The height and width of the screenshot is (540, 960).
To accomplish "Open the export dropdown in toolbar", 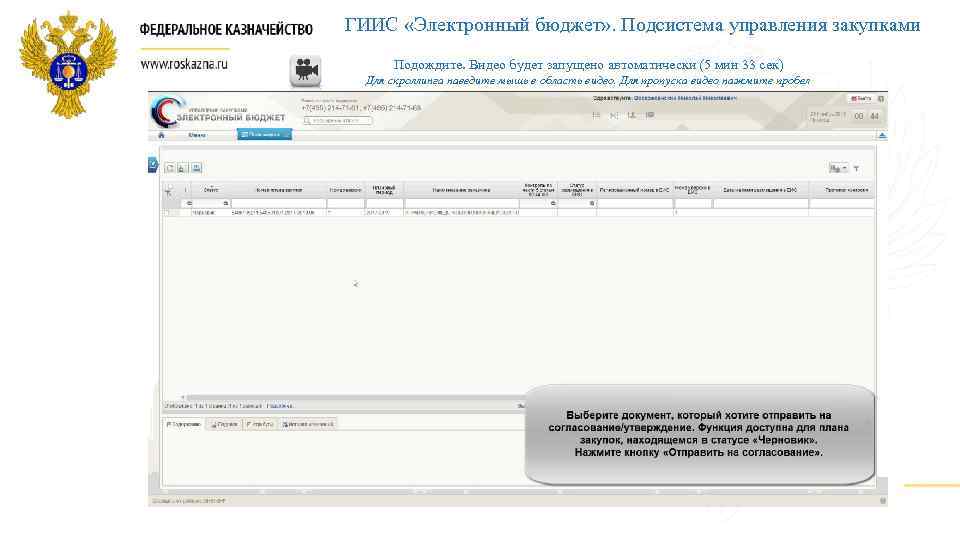I will coord(838,168).
